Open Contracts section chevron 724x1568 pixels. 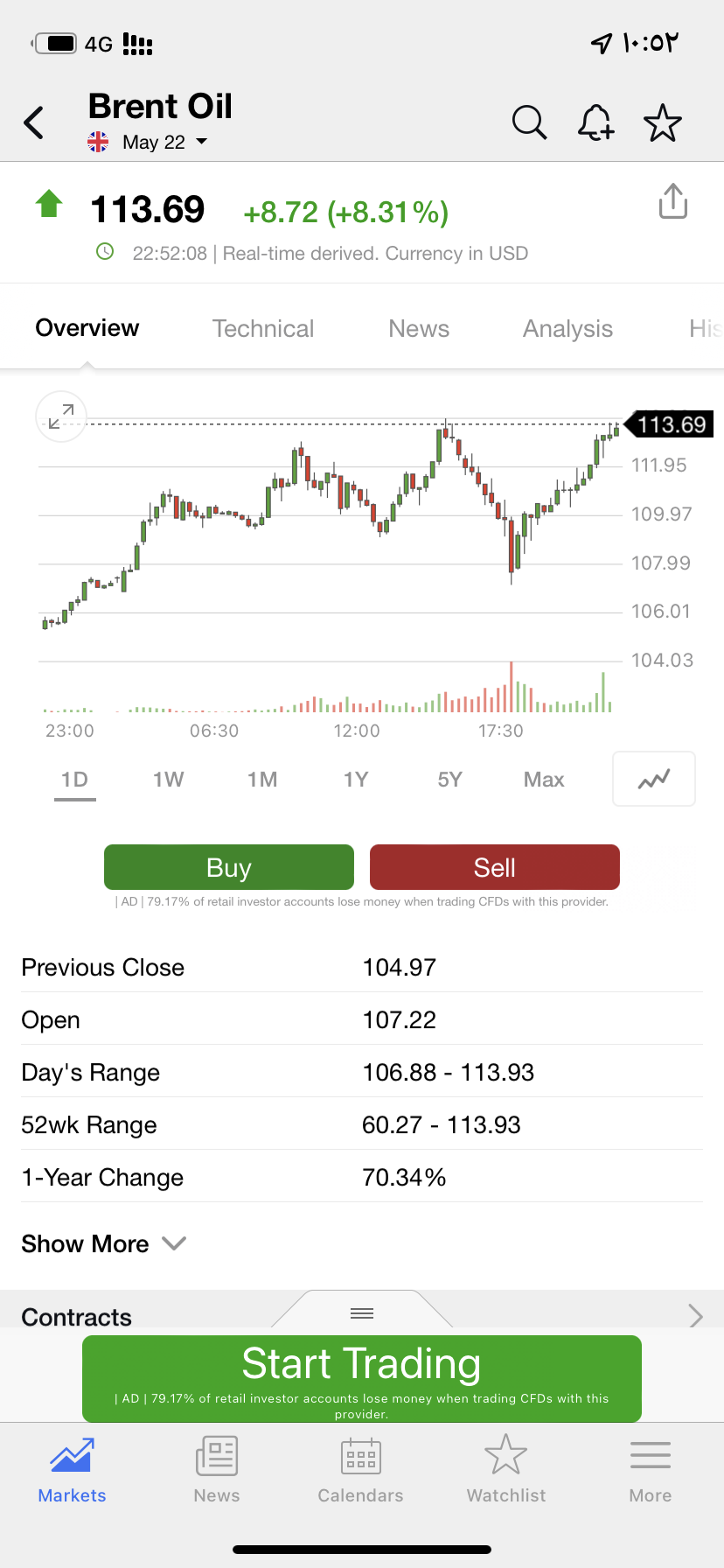(695, 1315)
